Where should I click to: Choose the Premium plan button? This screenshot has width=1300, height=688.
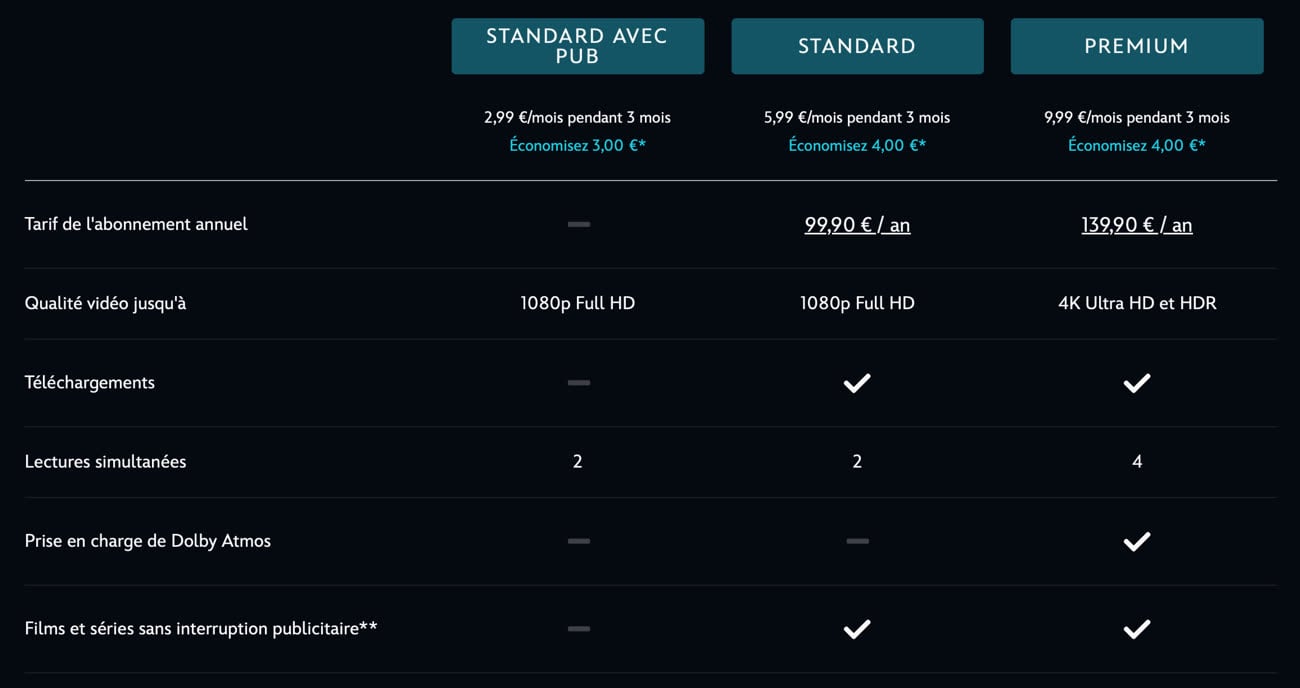(1137, 46)
